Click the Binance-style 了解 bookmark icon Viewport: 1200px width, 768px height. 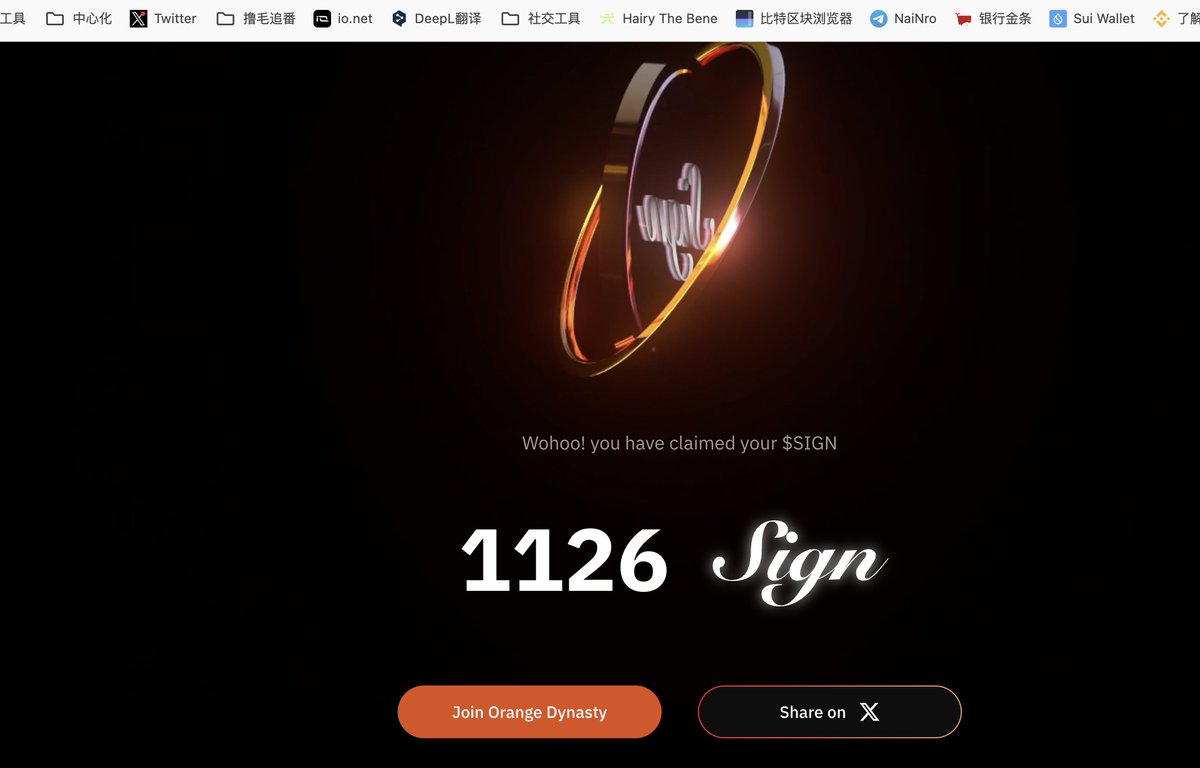(1161, 18)
